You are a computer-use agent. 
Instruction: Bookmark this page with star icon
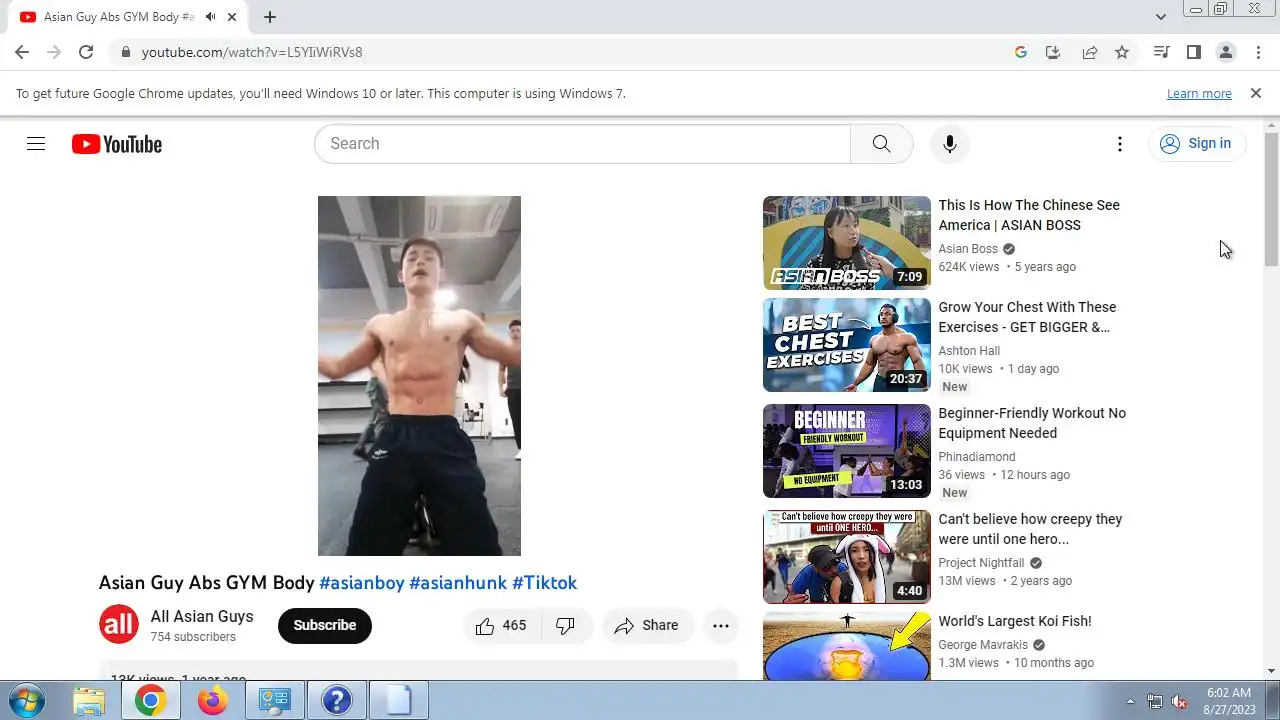(1122, 52)
